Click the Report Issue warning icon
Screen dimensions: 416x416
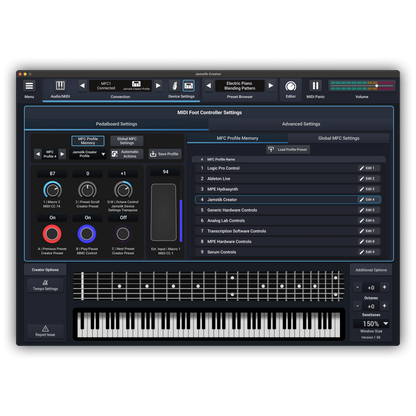coord(45,331)
